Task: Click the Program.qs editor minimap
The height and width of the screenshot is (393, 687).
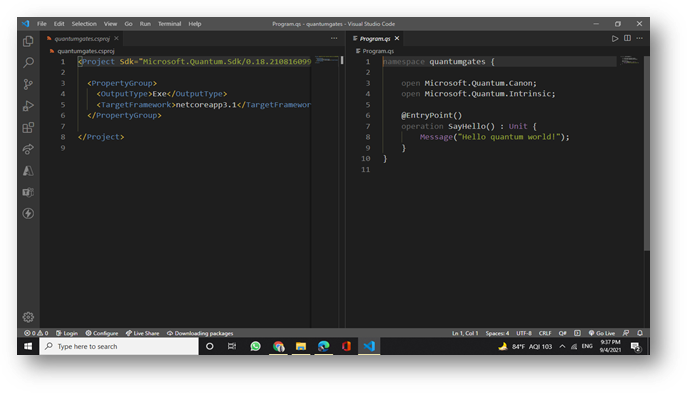Action: tap(629, 60)
